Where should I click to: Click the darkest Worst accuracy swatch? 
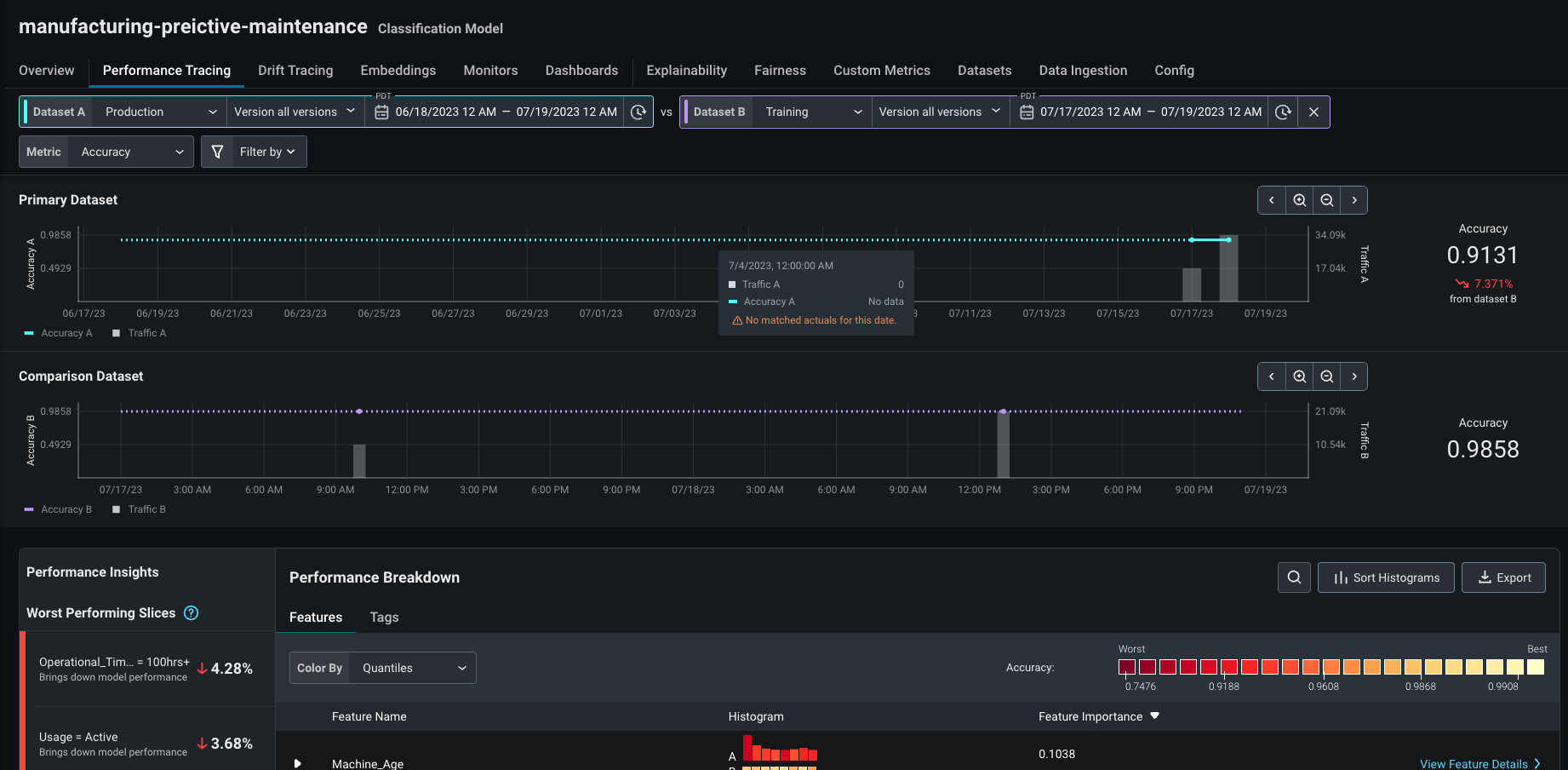tap(1127, 667)
